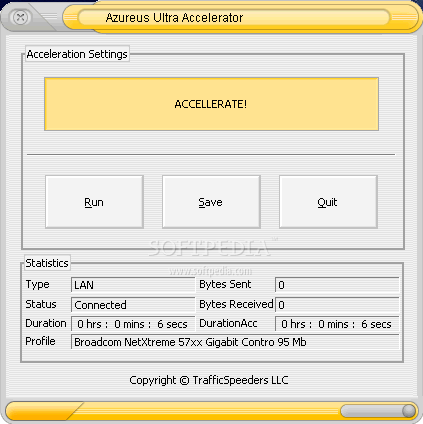The height and width of the screenshot is (424, 423).
Task: Click the Duration field value
Action: tap(133, 324)
